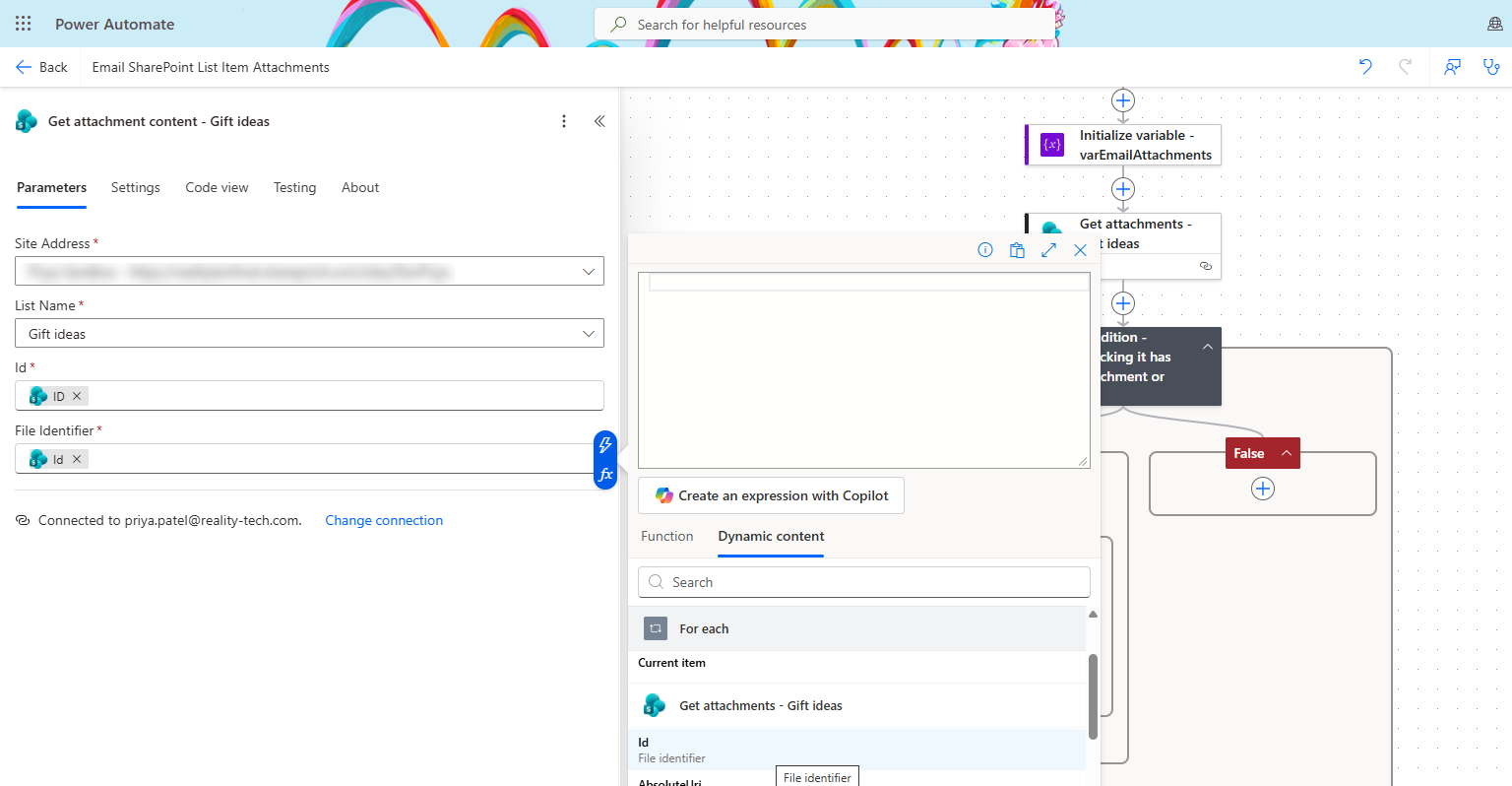This screenshot has height=786, width=1512.
Task: Close the expression editor popup
Action: [x=1080, y=250]
